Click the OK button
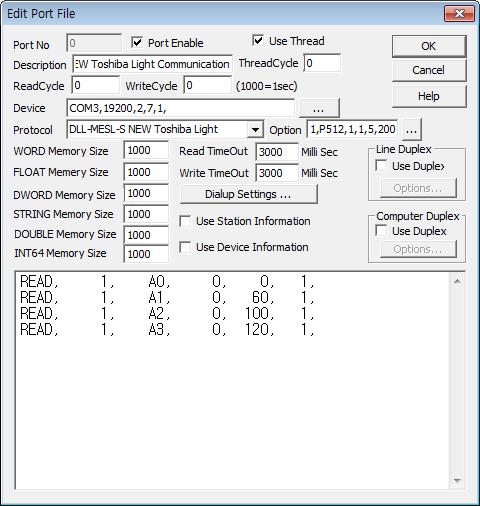 [x=429, y=46]
